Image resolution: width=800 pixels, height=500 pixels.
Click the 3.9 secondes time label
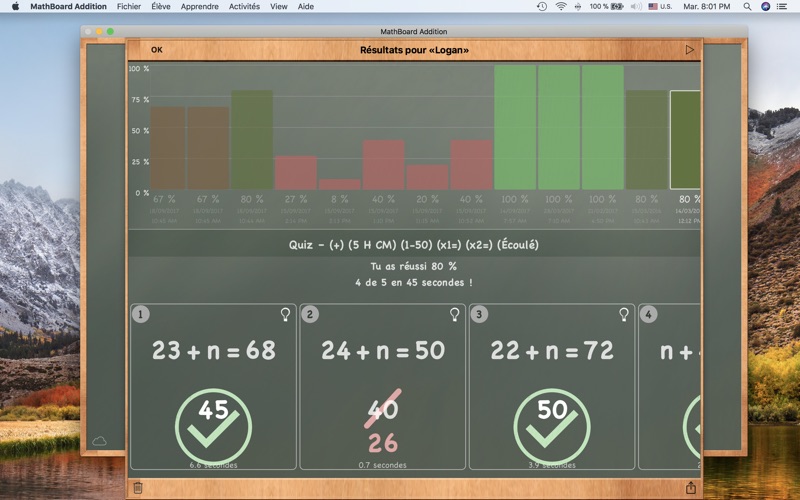pyautogui.click(x=552, y=465)
